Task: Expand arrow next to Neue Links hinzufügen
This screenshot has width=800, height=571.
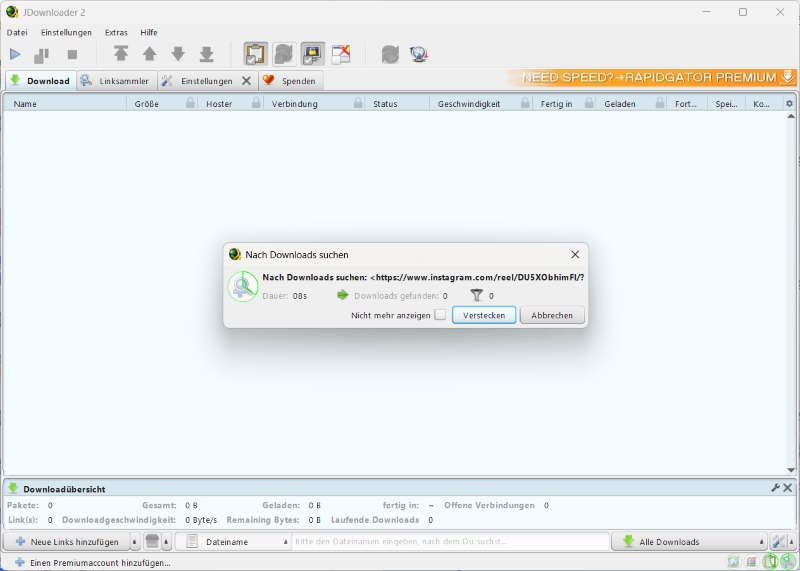Action: click(x=135, y=541)
